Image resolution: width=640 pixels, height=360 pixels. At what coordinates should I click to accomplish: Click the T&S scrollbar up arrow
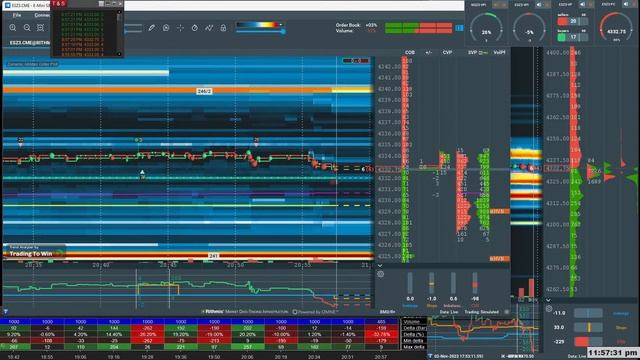click(119, 12)
